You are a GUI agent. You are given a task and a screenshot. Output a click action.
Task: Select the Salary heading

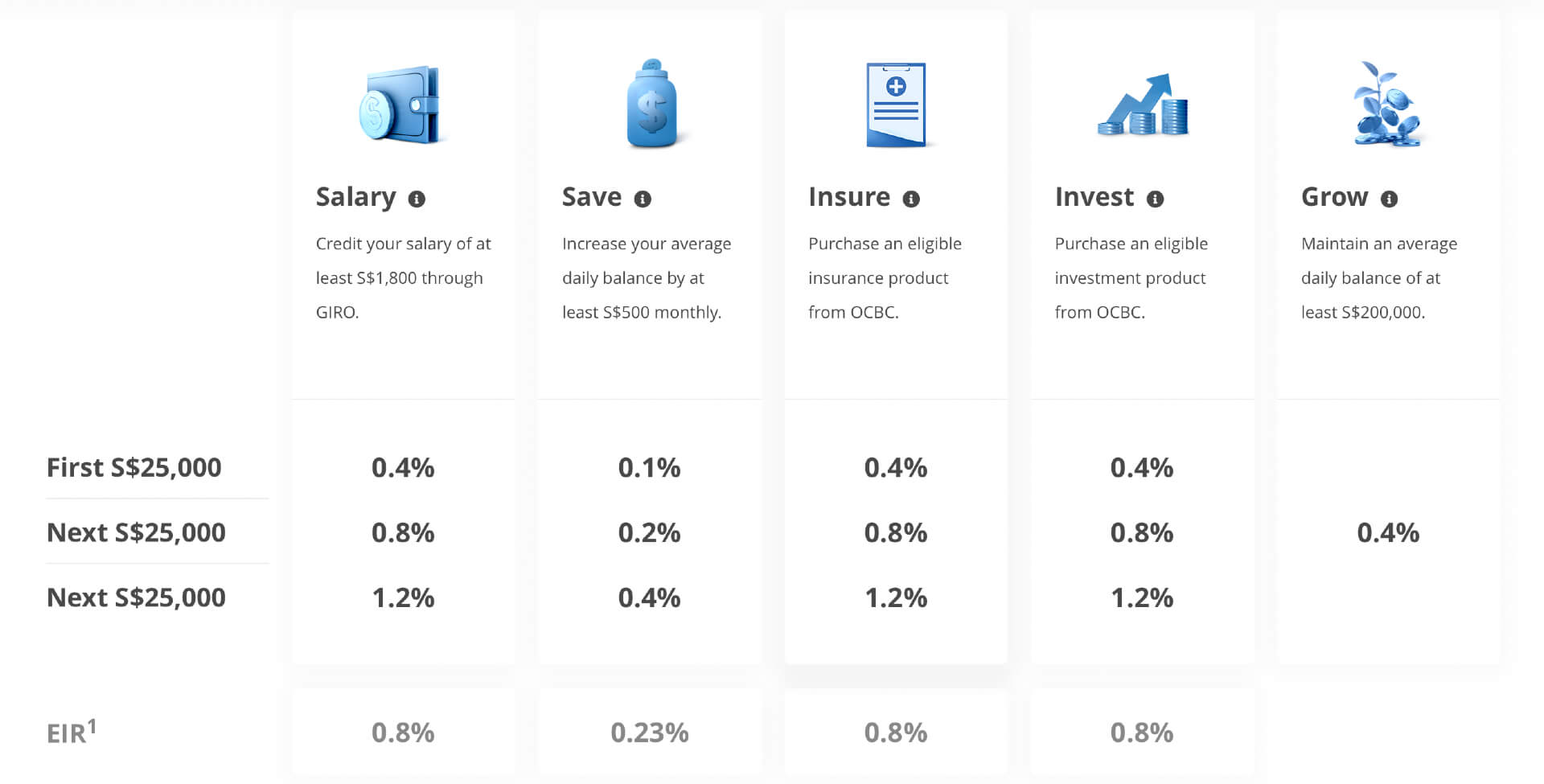click(x=355, y=197)
